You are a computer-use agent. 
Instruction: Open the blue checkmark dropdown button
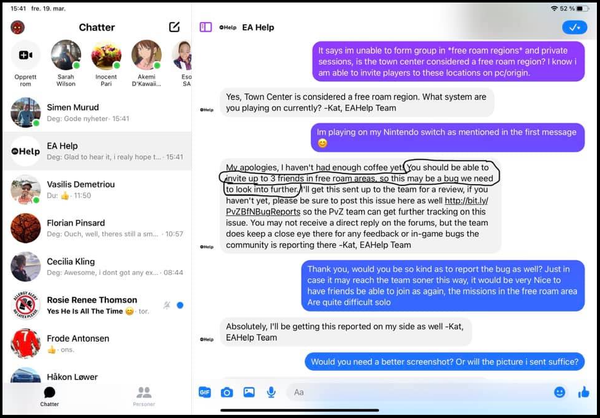click(574, 28)
